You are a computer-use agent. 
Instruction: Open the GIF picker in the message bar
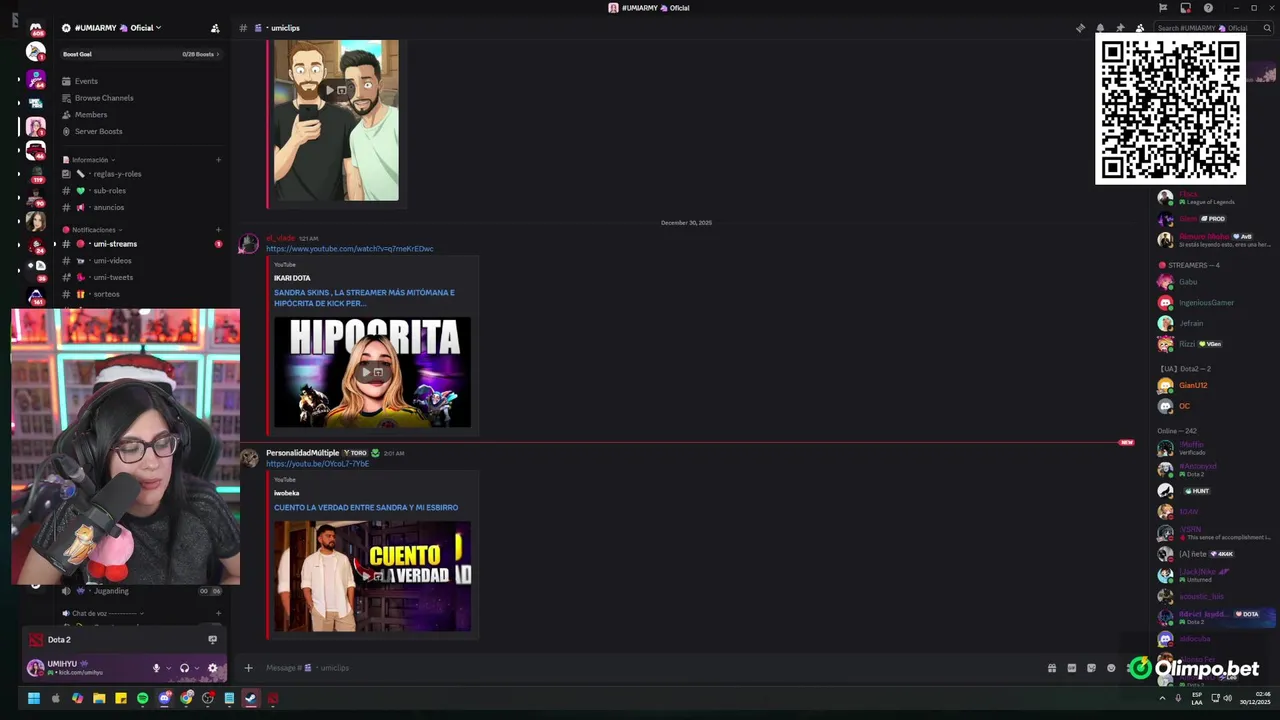(1072, 668)
